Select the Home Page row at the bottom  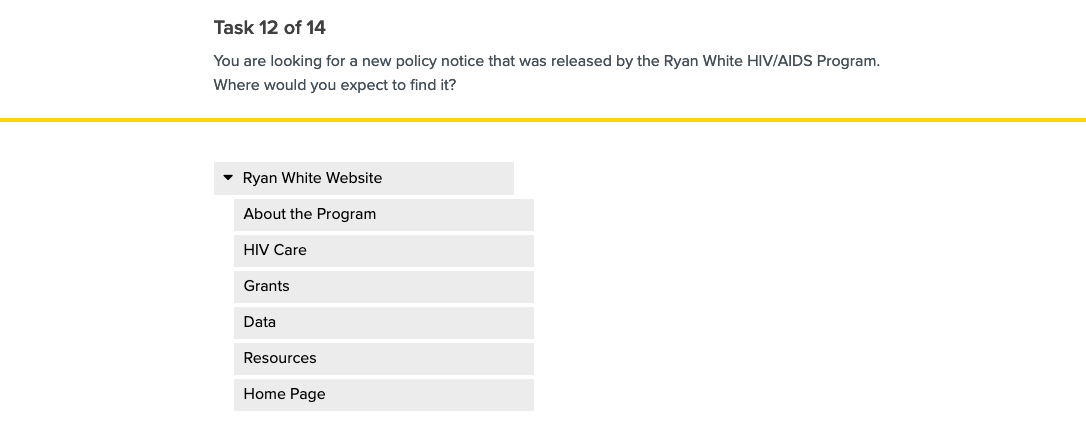(x=383, y=394)
